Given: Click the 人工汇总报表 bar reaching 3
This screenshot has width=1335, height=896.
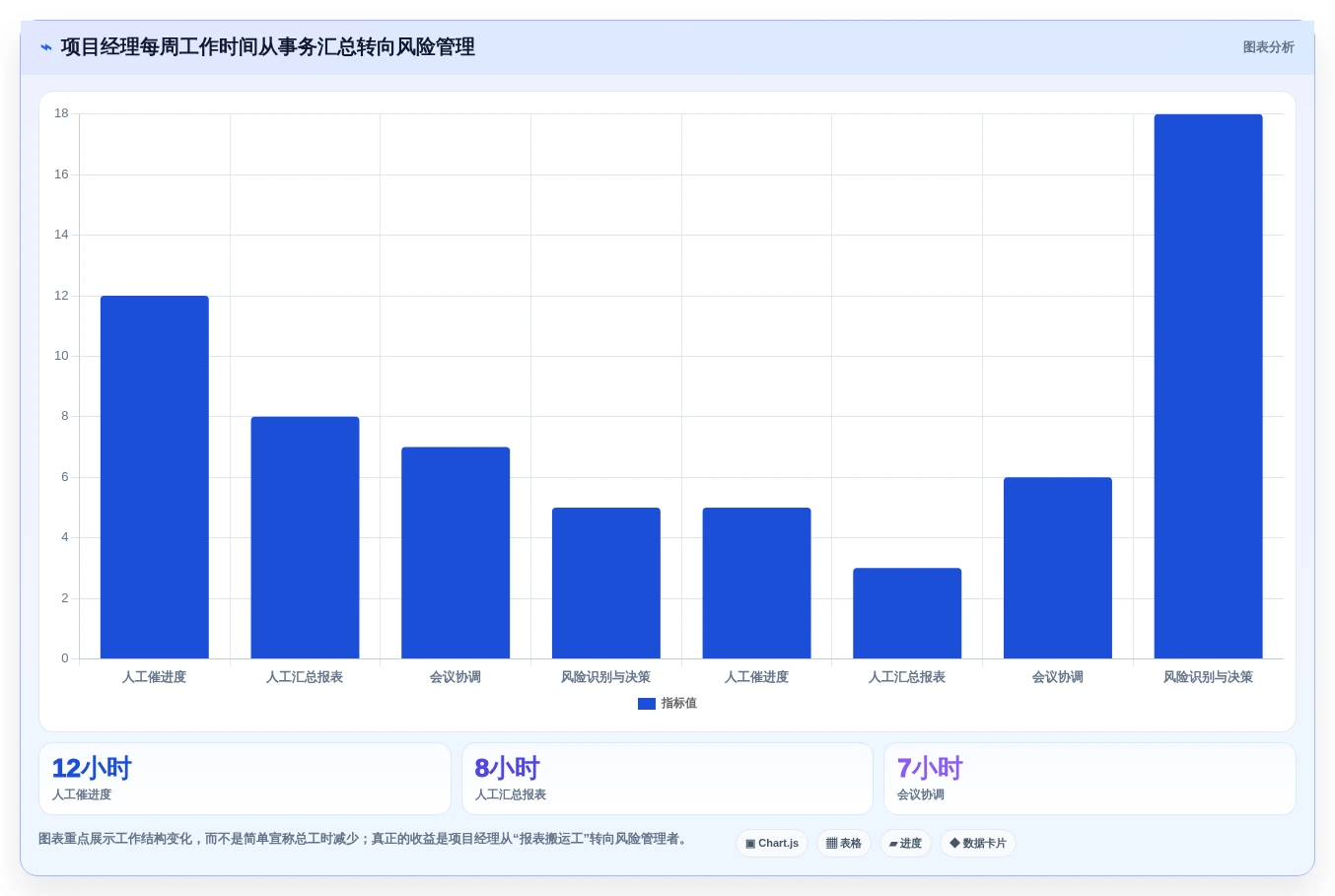Looking at the screenshot, I should tap(907, 613).
